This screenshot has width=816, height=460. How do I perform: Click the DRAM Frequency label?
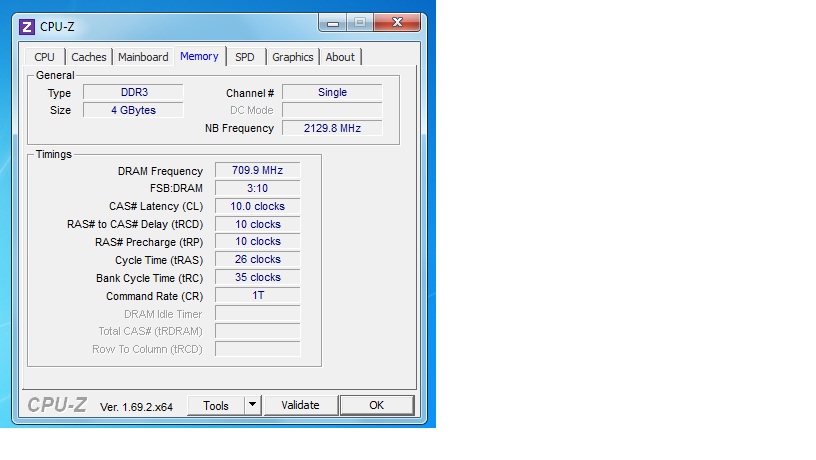(x=160, y=171)
